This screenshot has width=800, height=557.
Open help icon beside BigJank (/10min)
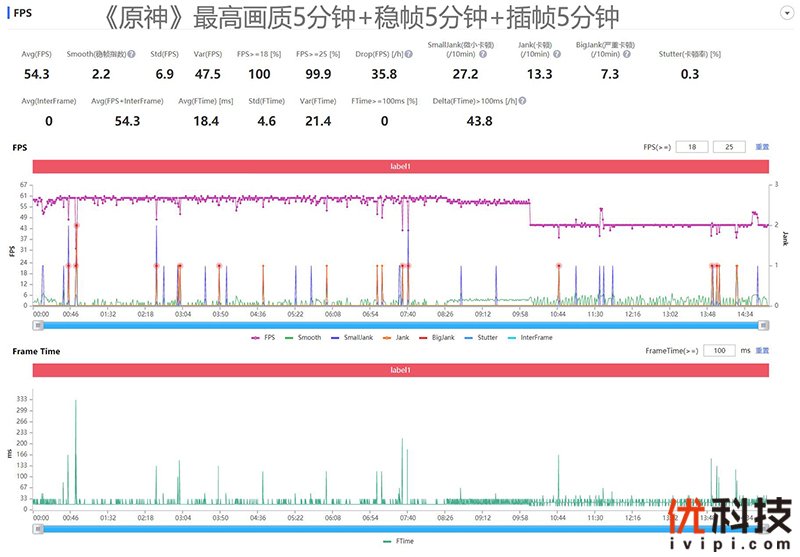pyautogui.click(x=627, y=54)
